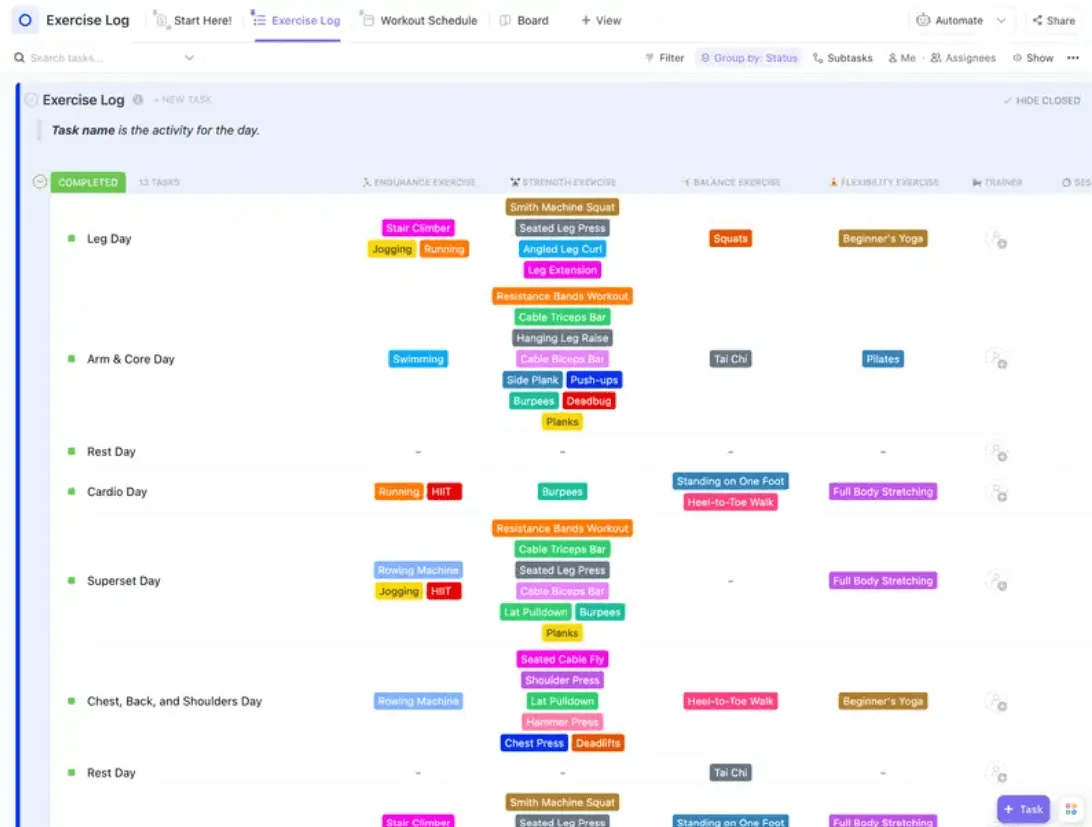Viewport: 1092px width, 827px height.
Task: Click Subtasks toolbar icon
Action: [x=818, y=58]
